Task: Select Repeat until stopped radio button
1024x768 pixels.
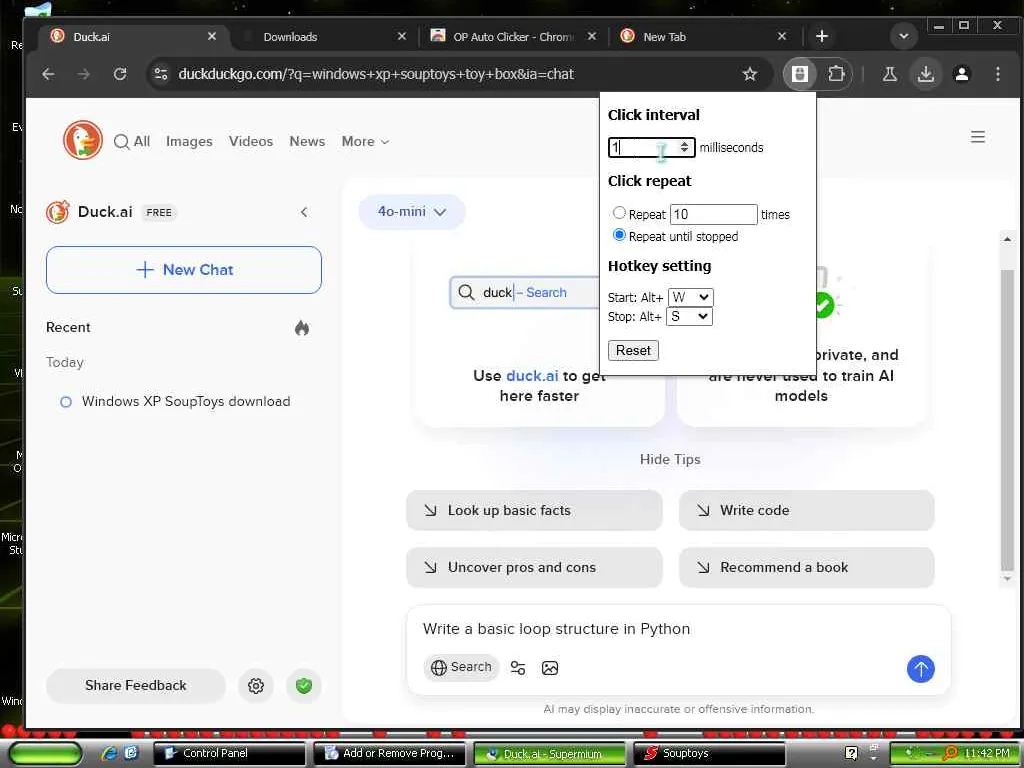Action: coord(618,234)
